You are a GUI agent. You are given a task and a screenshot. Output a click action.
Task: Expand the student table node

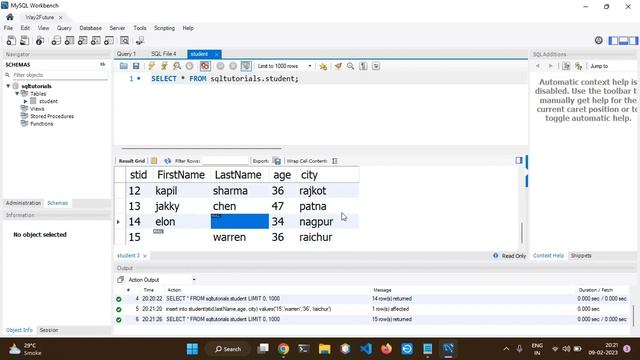(25, 101)
